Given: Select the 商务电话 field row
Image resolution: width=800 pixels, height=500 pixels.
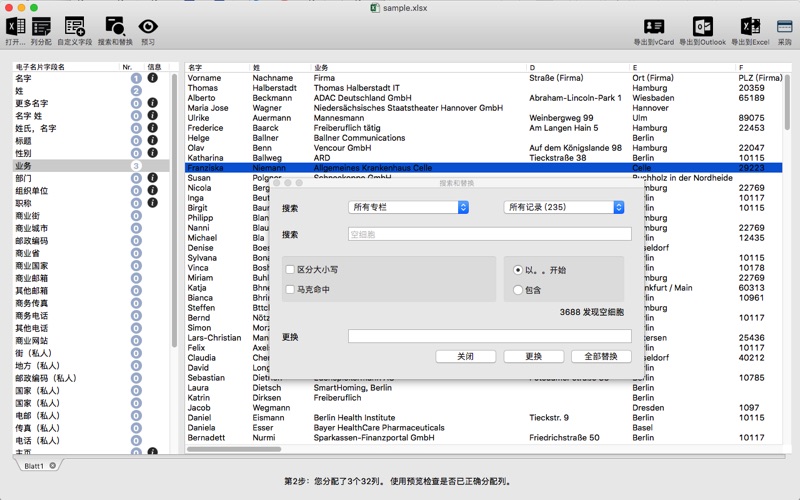Looking at the screenshot, I should click(x=91, y=316).
